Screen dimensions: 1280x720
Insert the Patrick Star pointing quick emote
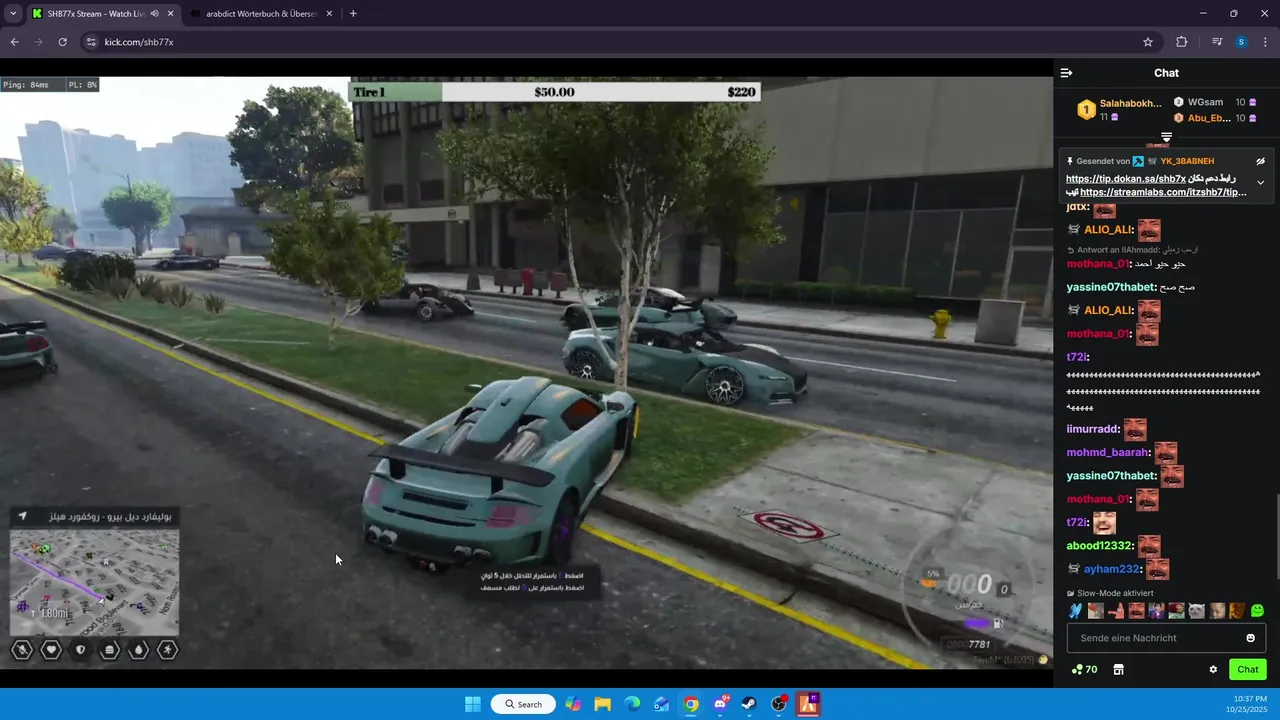pos(1116,611)
